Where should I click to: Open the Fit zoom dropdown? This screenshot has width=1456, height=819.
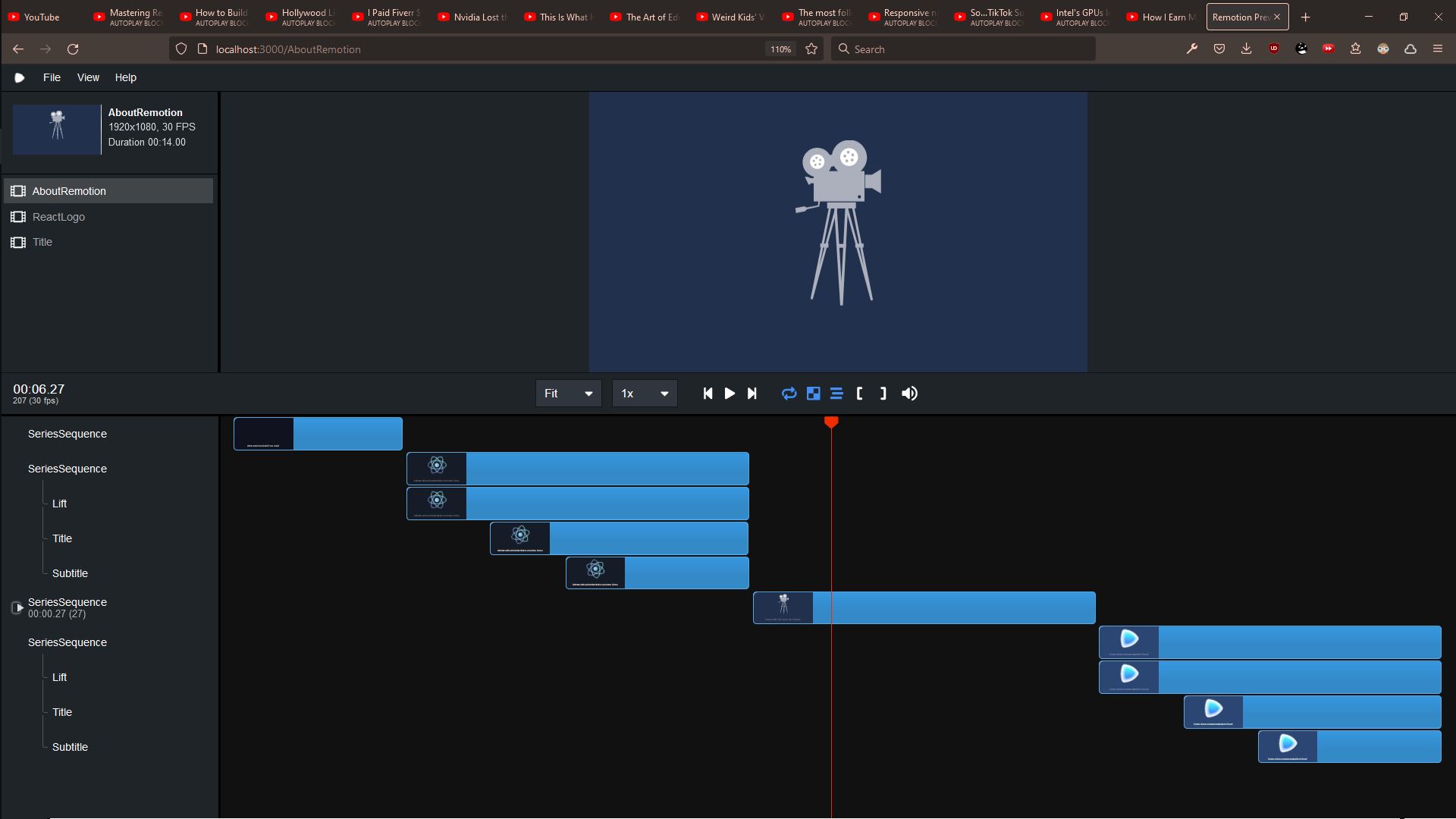[569, 394]
